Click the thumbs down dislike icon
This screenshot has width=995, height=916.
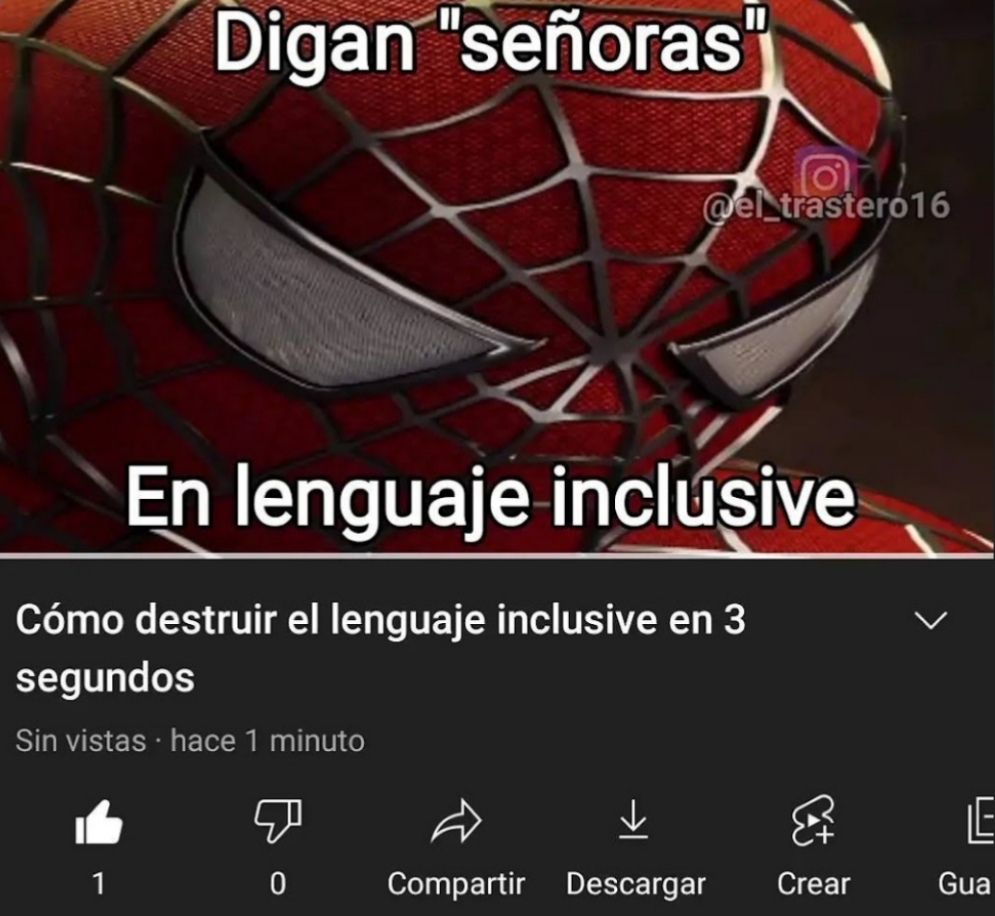point(277,822)
